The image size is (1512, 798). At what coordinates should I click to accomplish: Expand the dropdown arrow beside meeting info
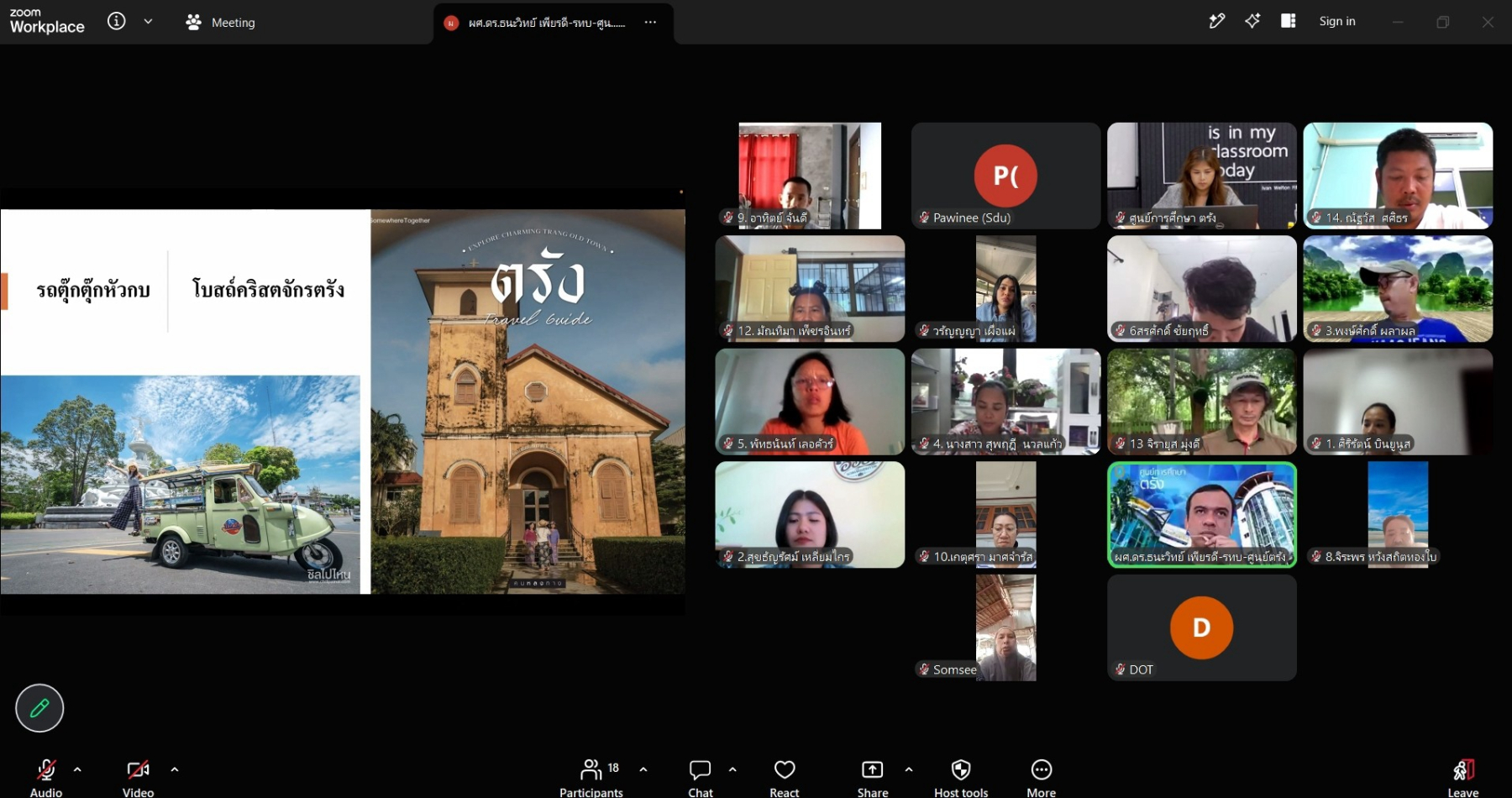pos(148,22)
